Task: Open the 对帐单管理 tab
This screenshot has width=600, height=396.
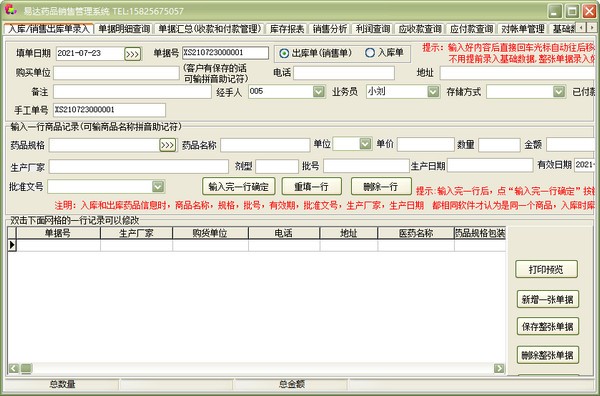Action: [x=523, y=29]
